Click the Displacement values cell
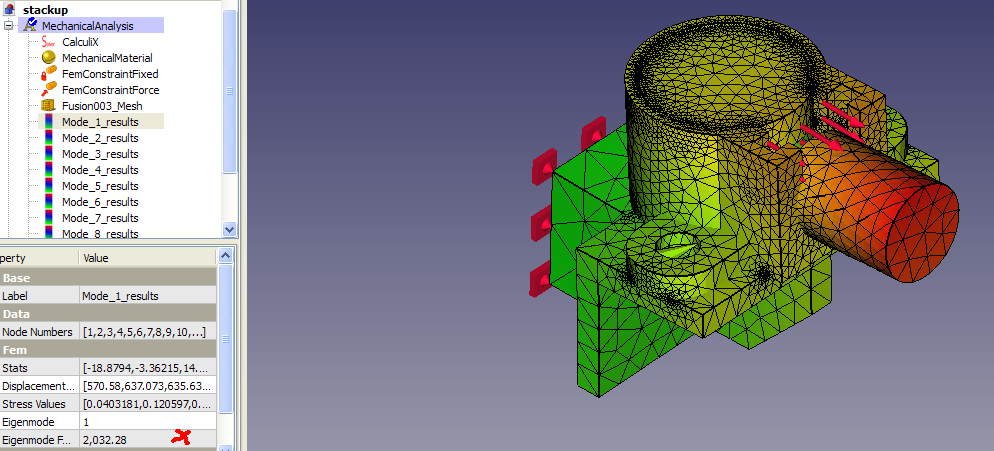Viewport: 994px width, 451px height. (148, 386)
